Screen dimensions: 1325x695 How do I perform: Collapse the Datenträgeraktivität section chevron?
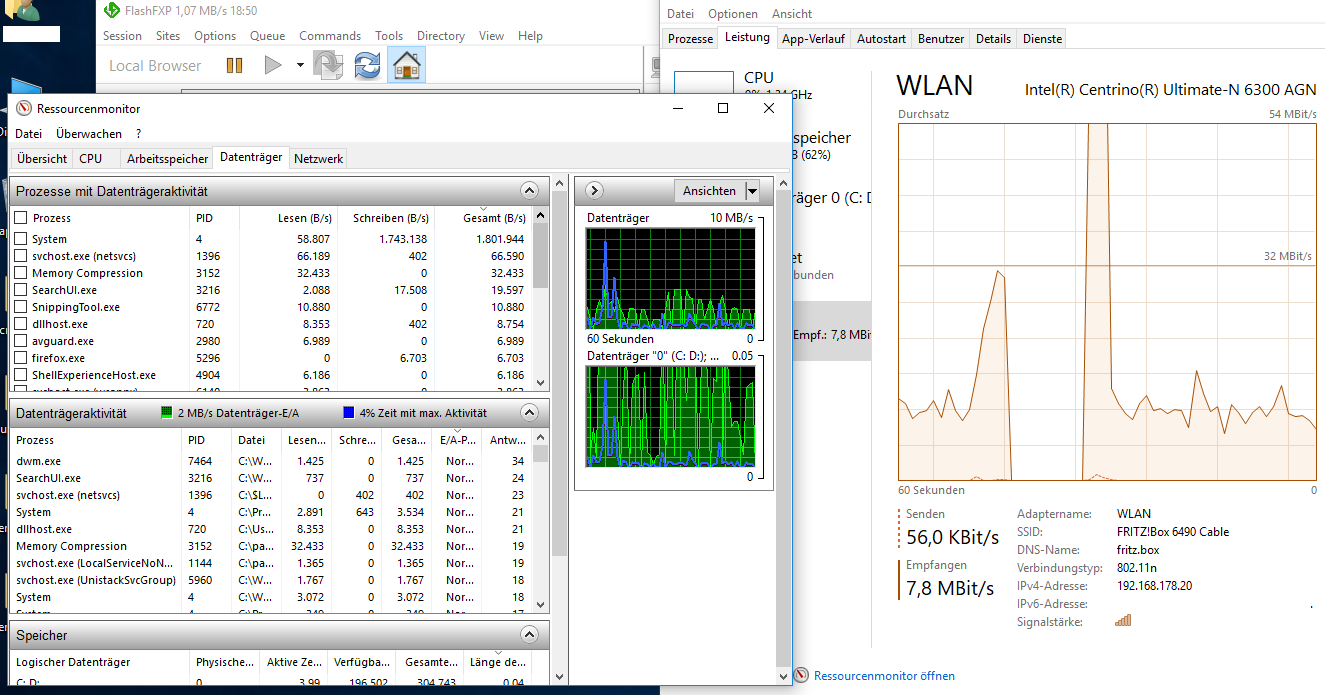529,412
